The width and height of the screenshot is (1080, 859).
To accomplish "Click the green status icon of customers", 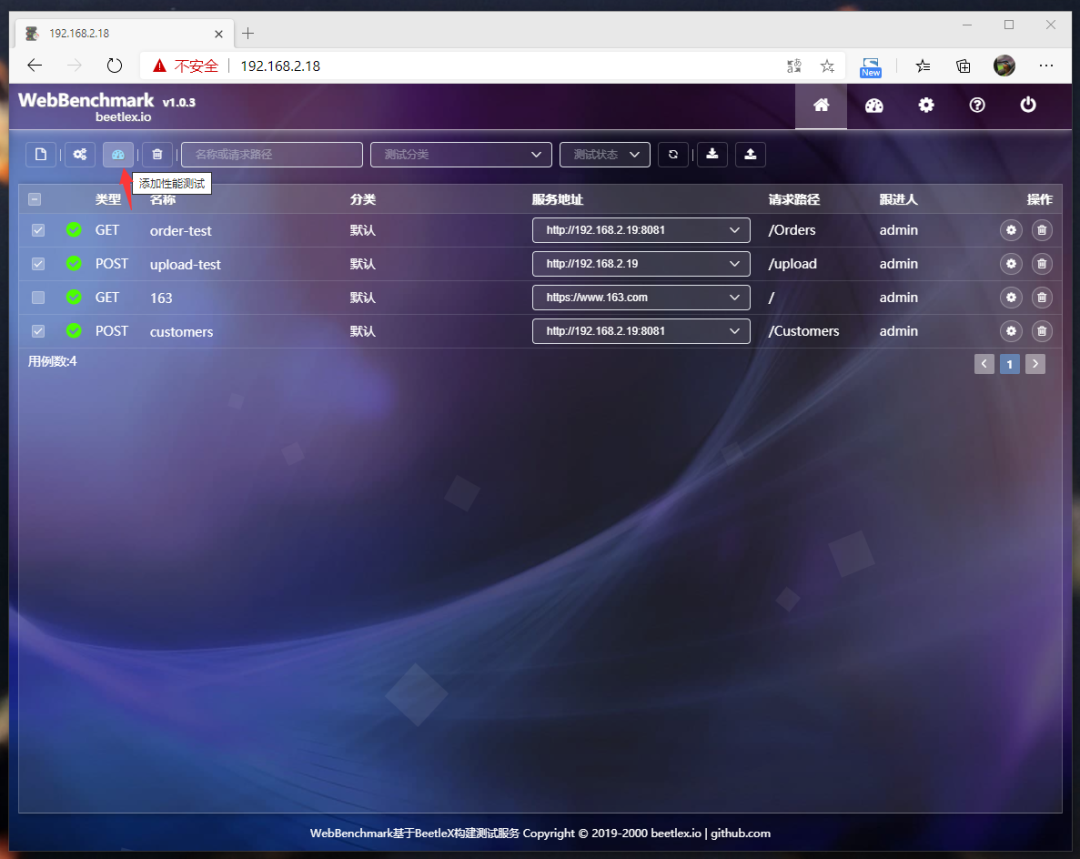I will coord(74,331).
